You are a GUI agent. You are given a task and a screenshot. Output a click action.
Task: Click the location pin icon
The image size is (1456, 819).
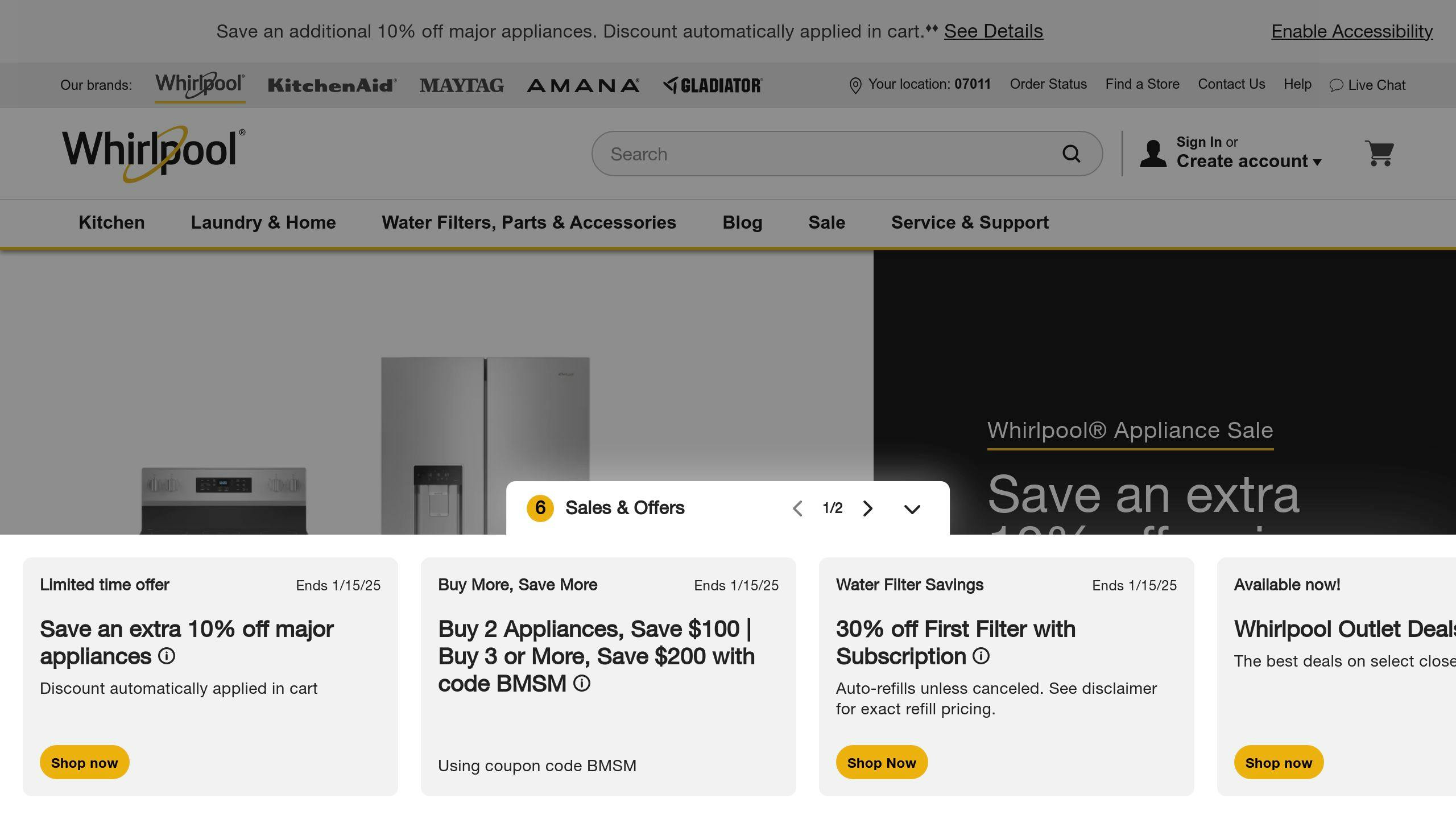coord(855,85)
